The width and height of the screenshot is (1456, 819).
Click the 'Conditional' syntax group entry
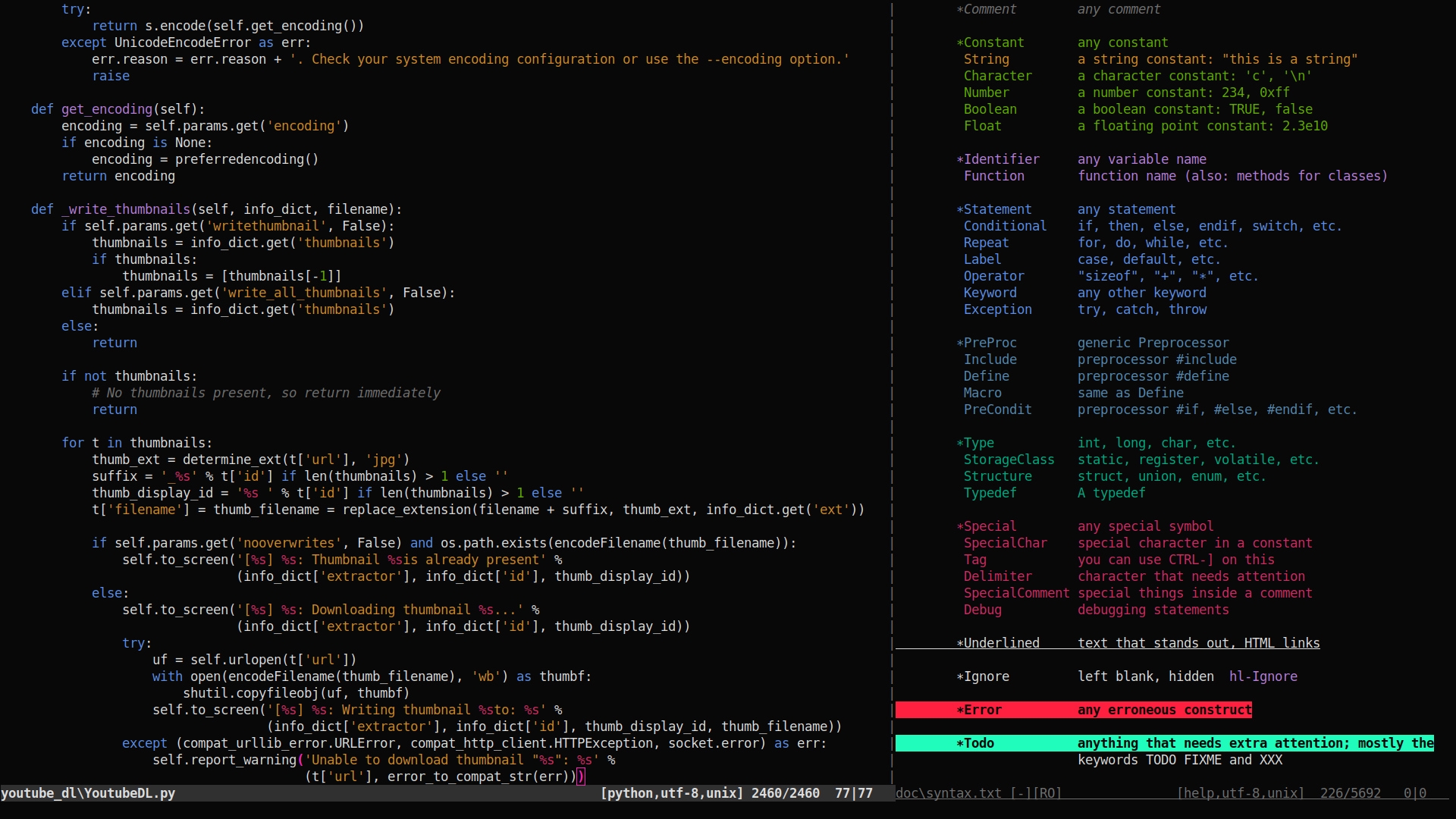pyautogui.click(x=1005, y=226)
